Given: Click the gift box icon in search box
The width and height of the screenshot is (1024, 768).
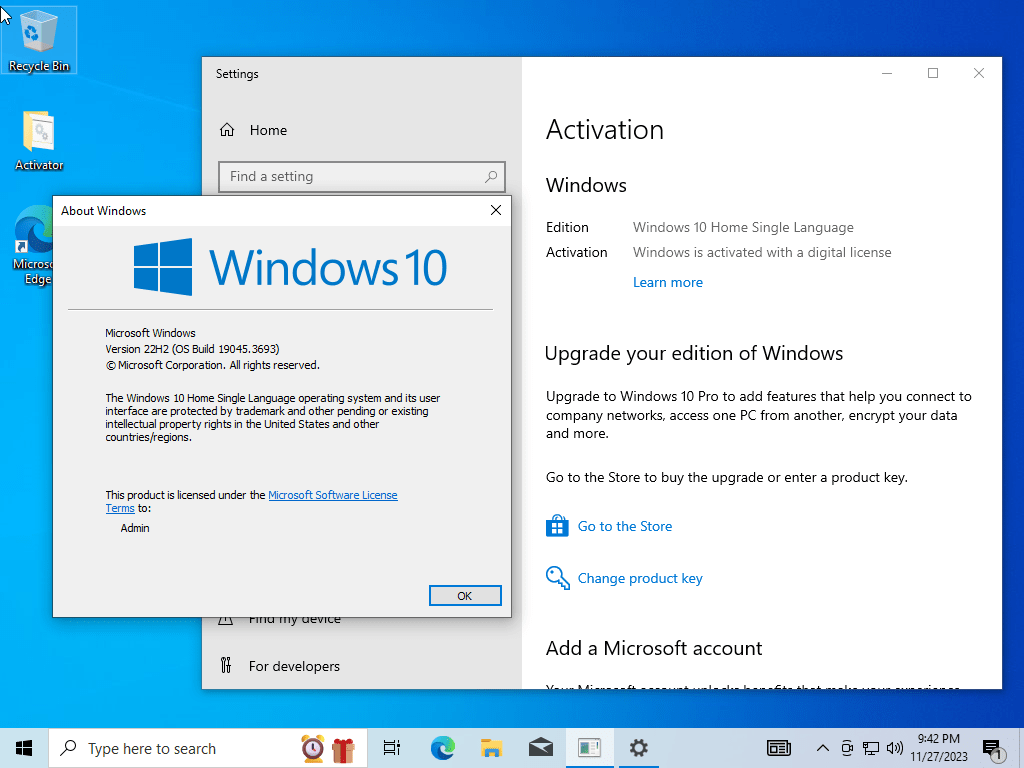Looking at the screenshot, I should pyautogui.click(x=344, y=749).
